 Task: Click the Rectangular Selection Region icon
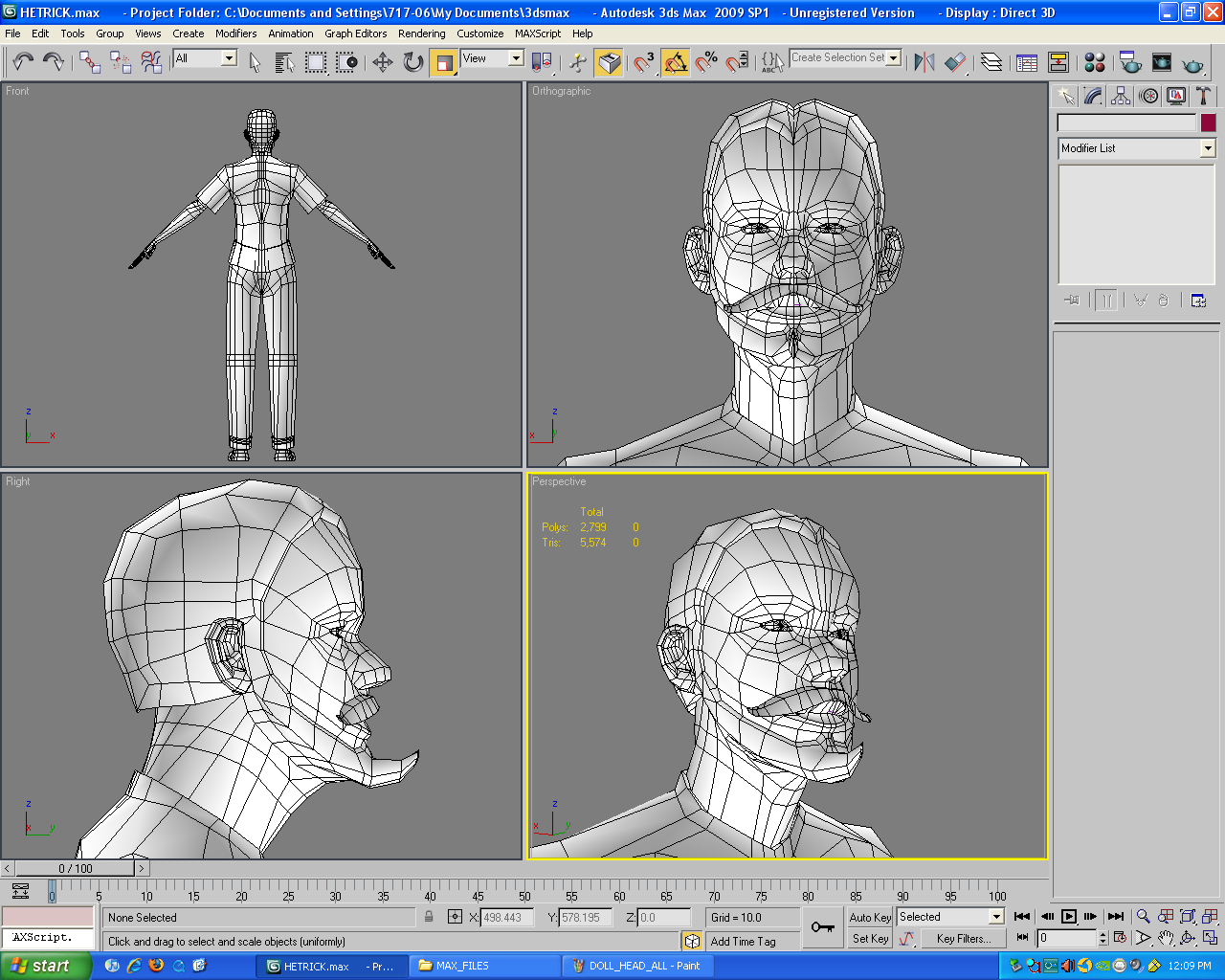pos(316,62)
